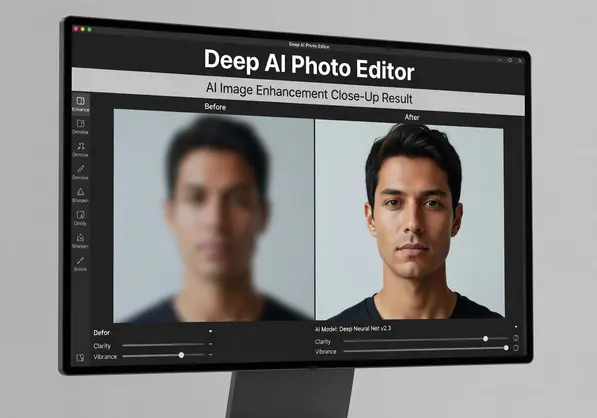Reset the After Clarity slider with its circle icon
This screenshot has height=418, width=597.
coord(516,338)
